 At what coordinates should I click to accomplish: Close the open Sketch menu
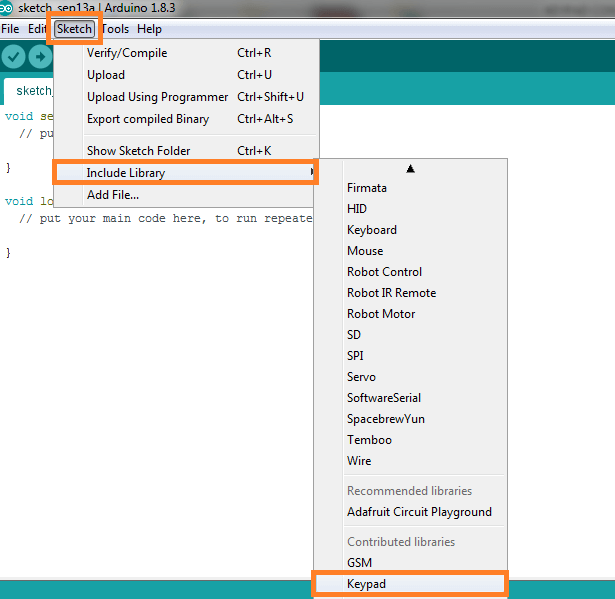point(74,29)
